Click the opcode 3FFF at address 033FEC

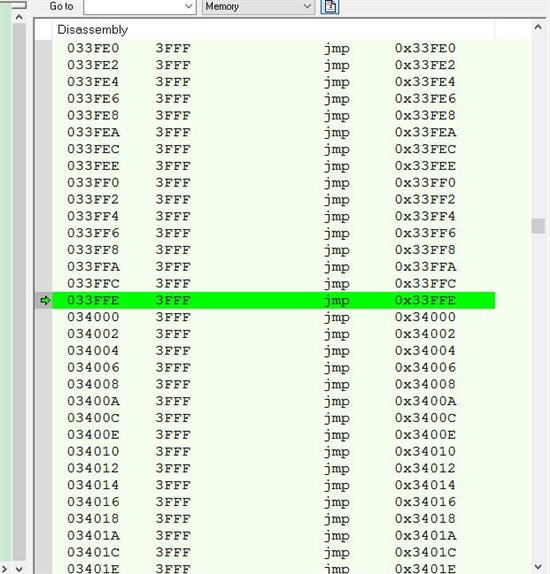[173, 149]
